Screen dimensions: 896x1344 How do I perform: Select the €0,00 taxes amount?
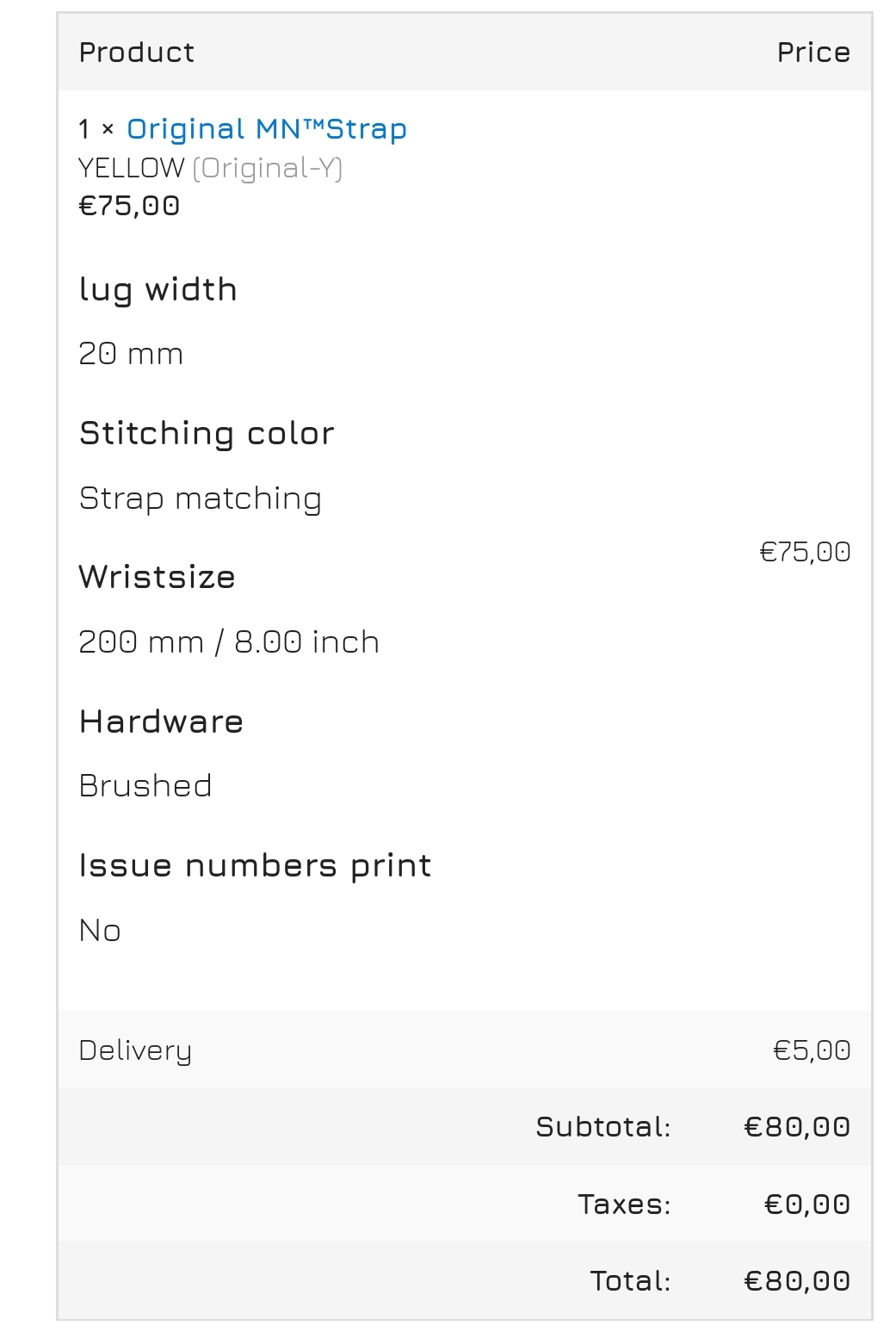807,1205
